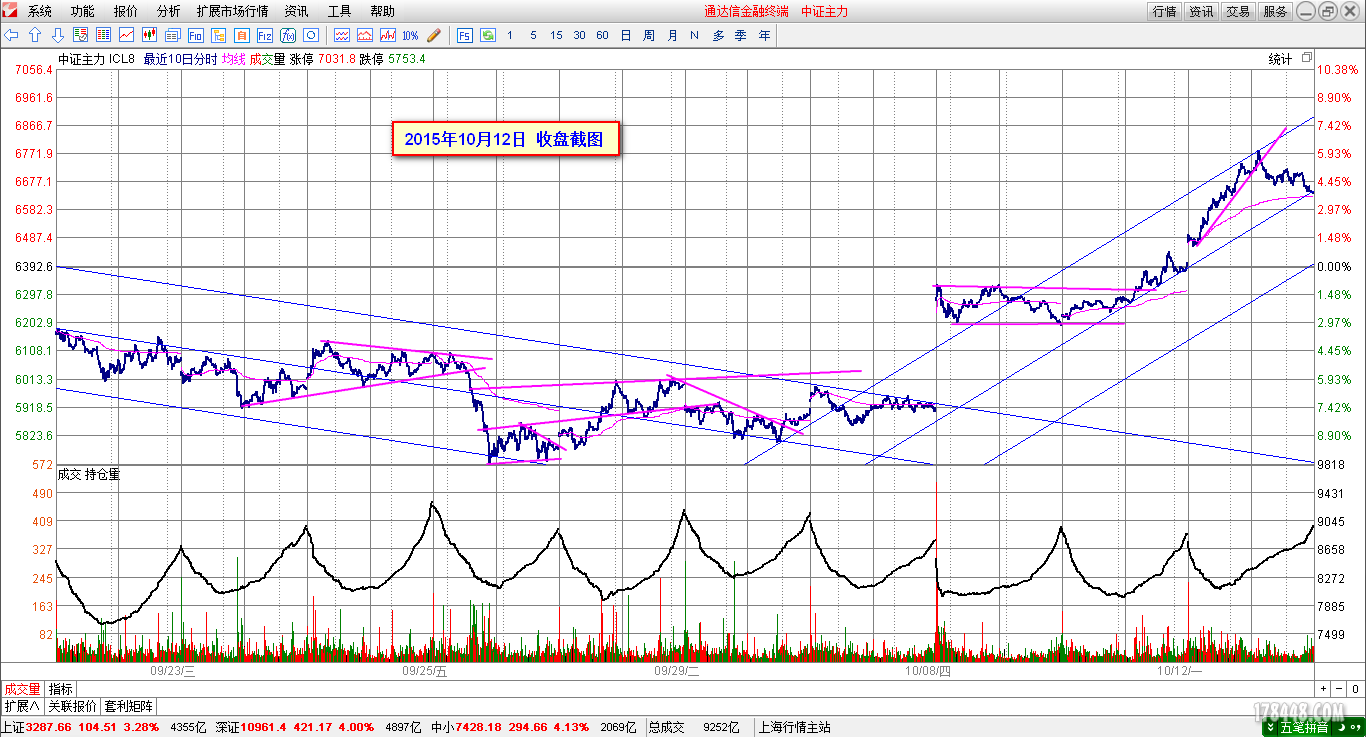Image resolution: width=1366 pixels, height=737 pixels.
Task: Click the down arrow toolbar icon
Action: point(58,35)
